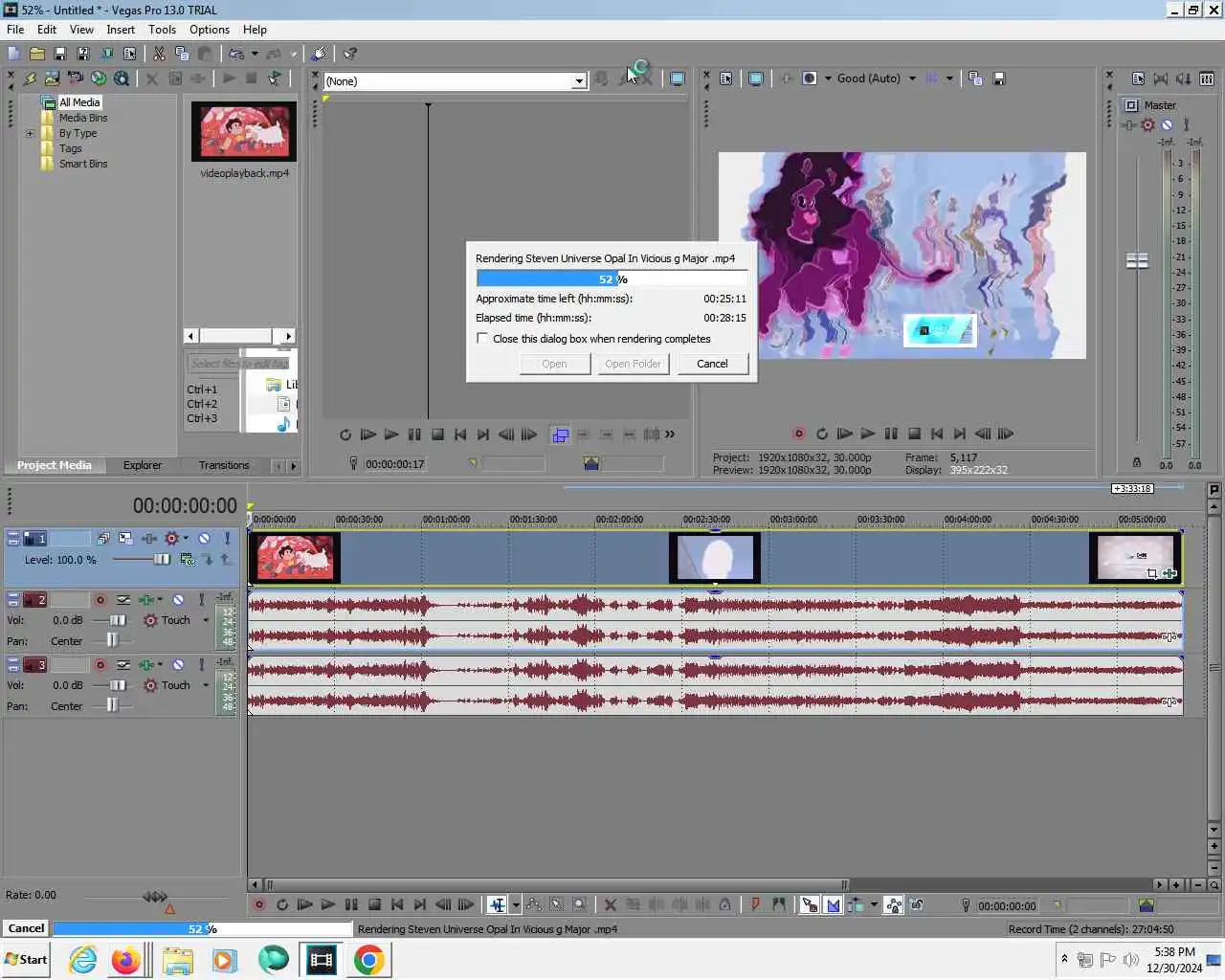Click the Save project disk icon
Viewport: 1225px width, 980px height.
pyautogui.click(x=59, y=54)
